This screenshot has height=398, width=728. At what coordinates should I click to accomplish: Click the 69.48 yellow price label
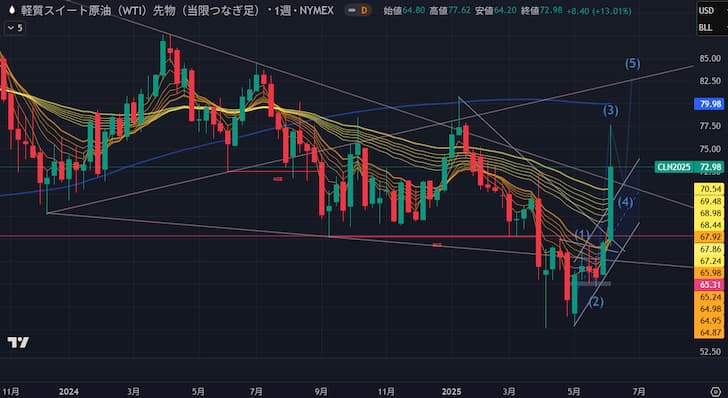coord(709,201)
